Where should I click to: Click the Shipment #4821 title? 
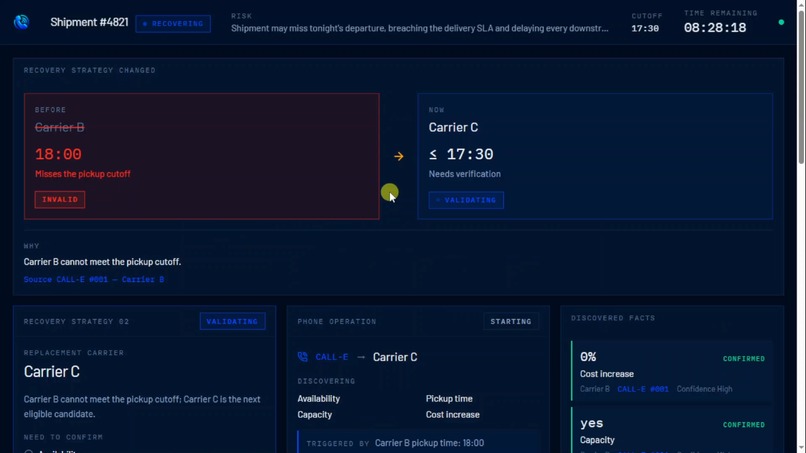(x=89, y=22)
